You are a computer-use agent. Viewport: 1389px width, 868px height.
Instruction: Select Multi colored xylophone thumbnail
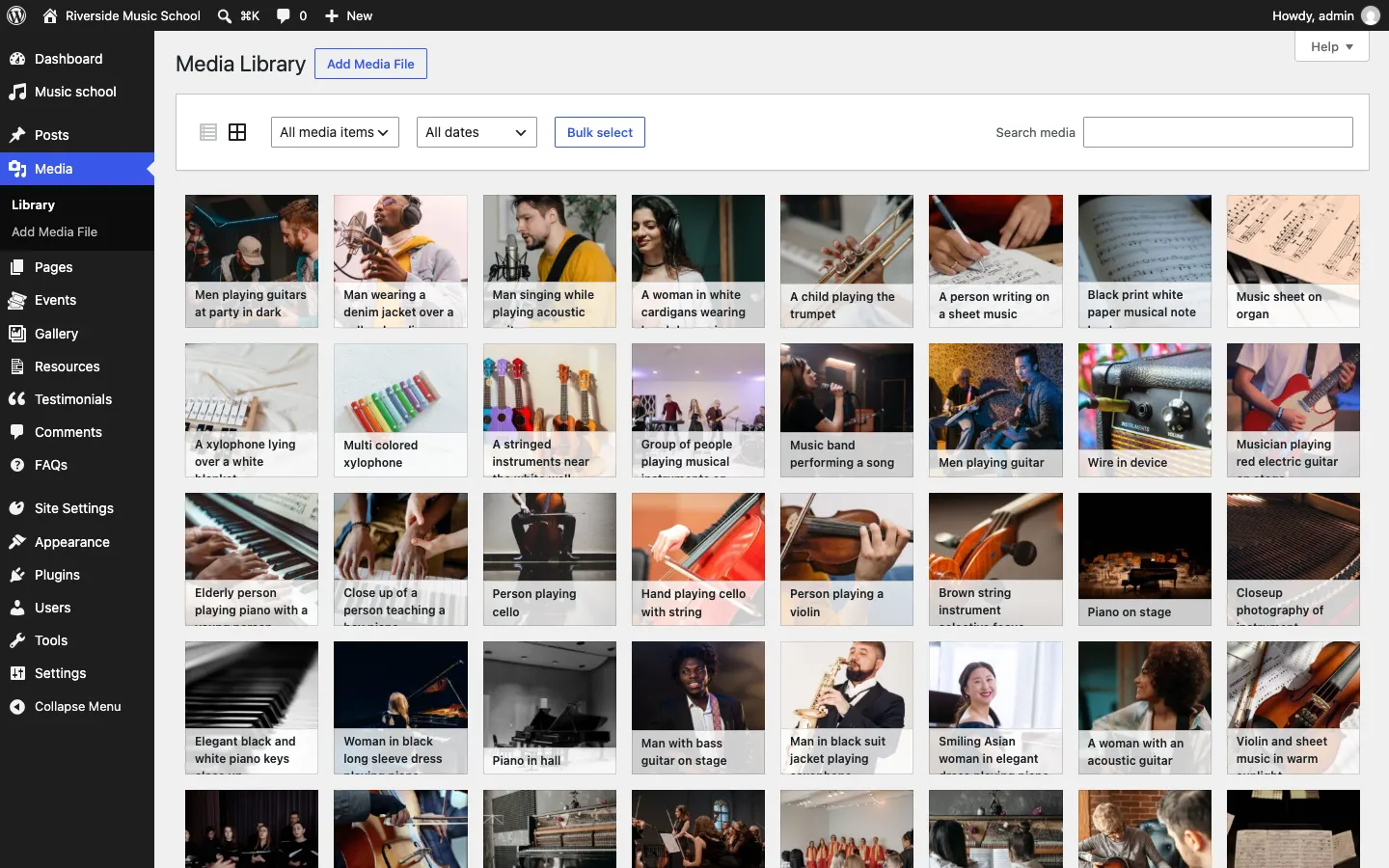point(400,410)
